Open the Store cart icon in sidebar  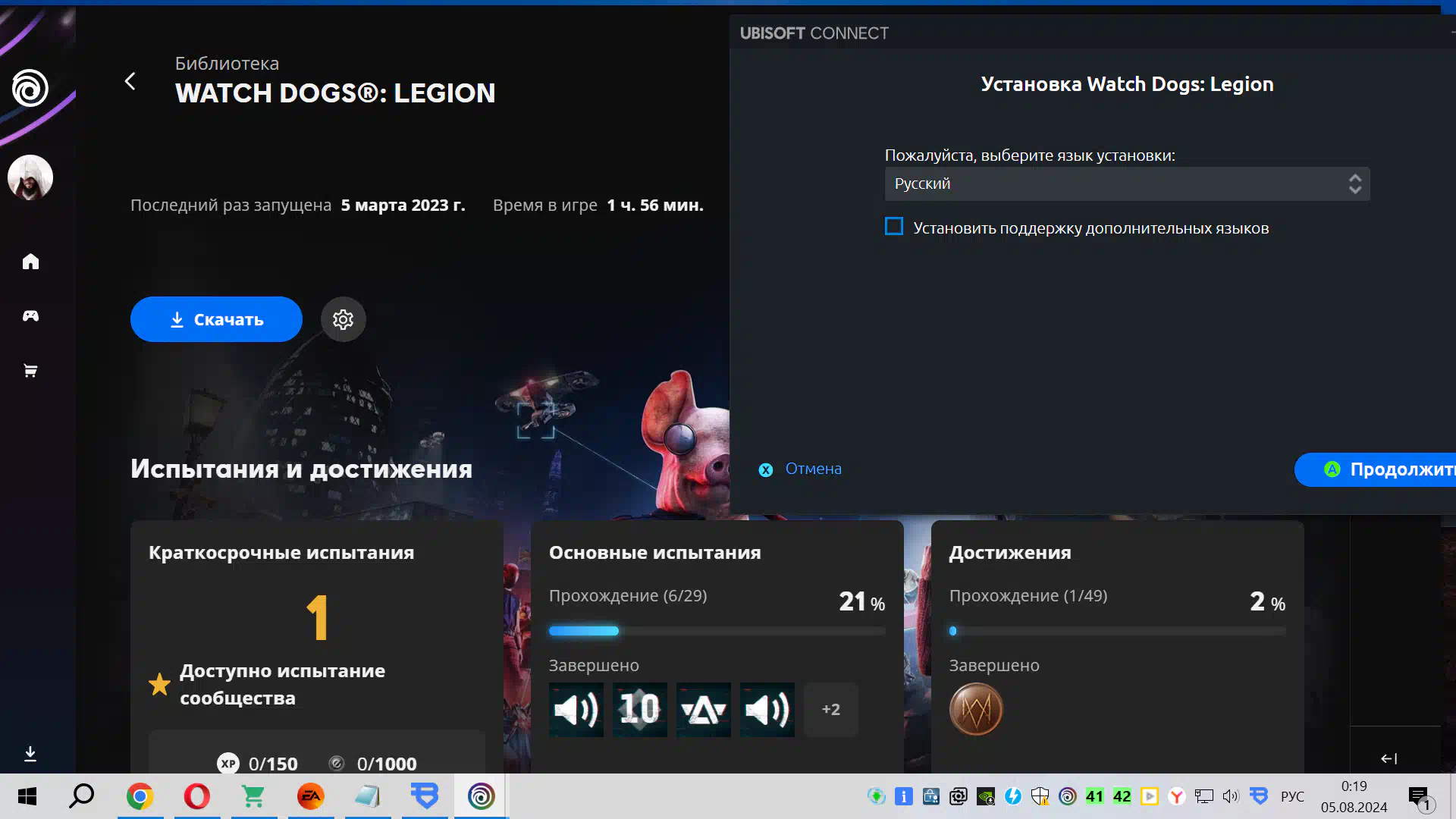pos(30,371)
